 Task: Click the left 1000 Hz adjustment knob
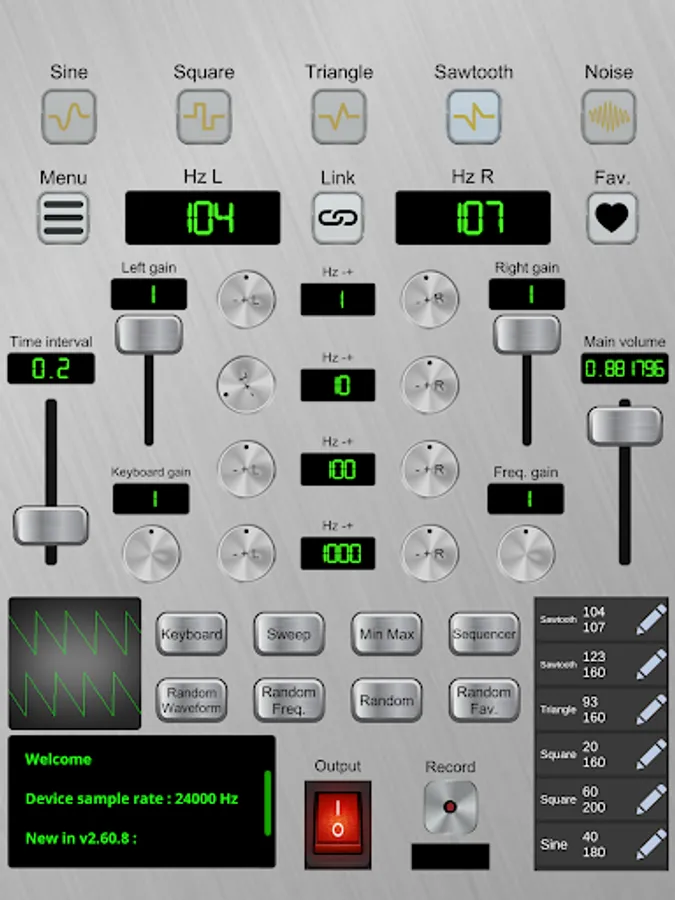[247, 553]
